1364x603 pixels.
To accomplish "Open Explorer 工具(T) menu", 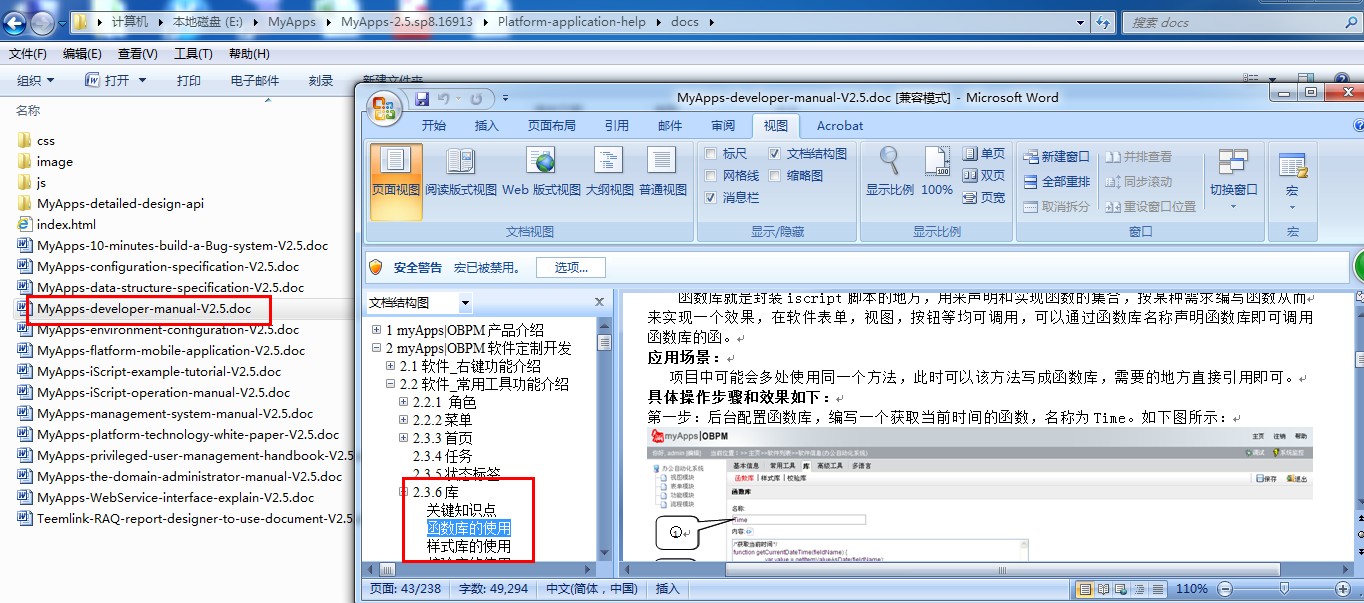I will (193, 54).
